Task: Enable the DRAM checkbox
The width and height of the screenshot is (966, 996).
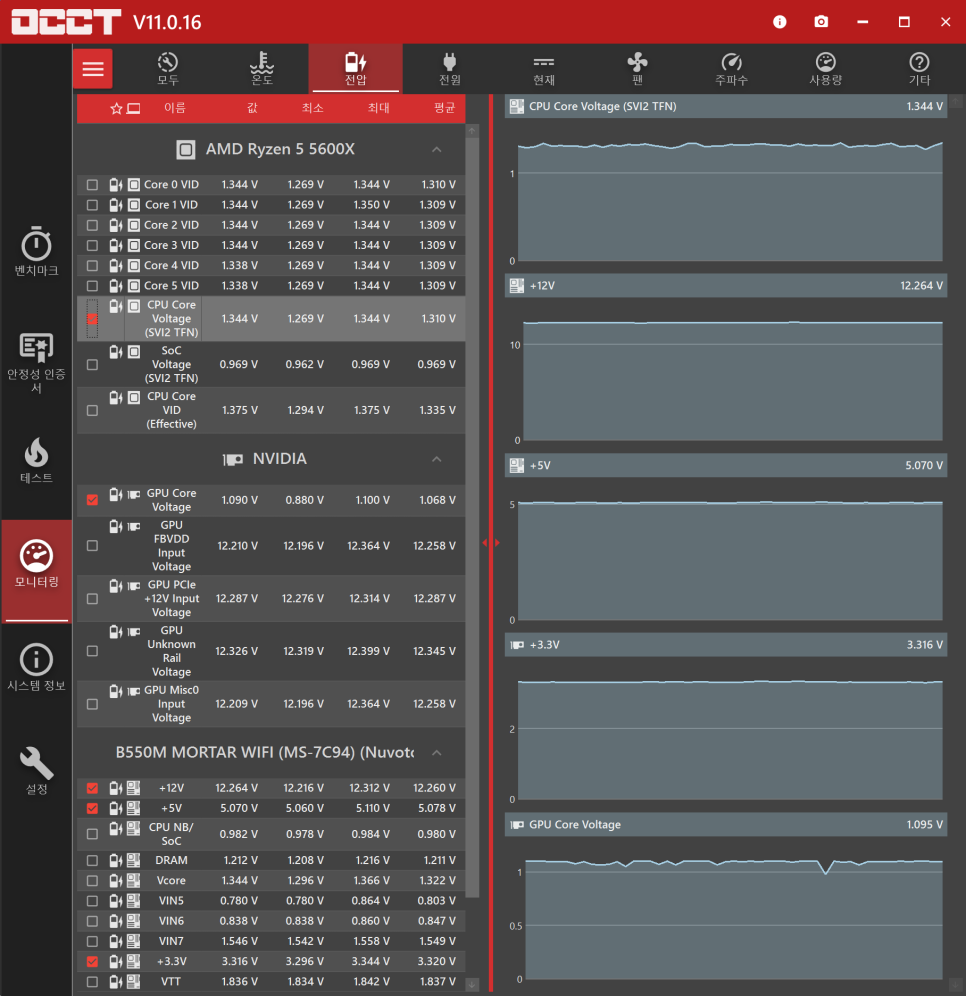Action: [x=92, y=860]
